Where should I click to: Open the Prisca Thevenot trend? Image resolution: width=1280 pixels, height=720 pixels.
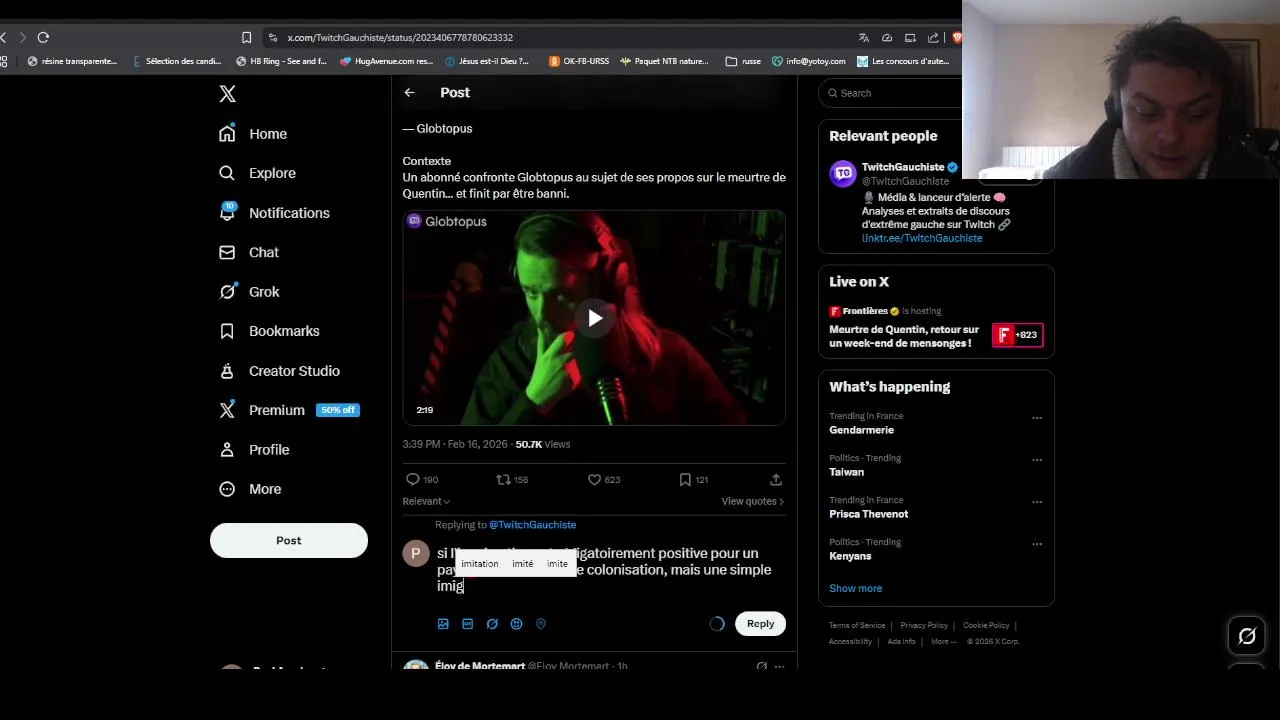coord(868,514)
